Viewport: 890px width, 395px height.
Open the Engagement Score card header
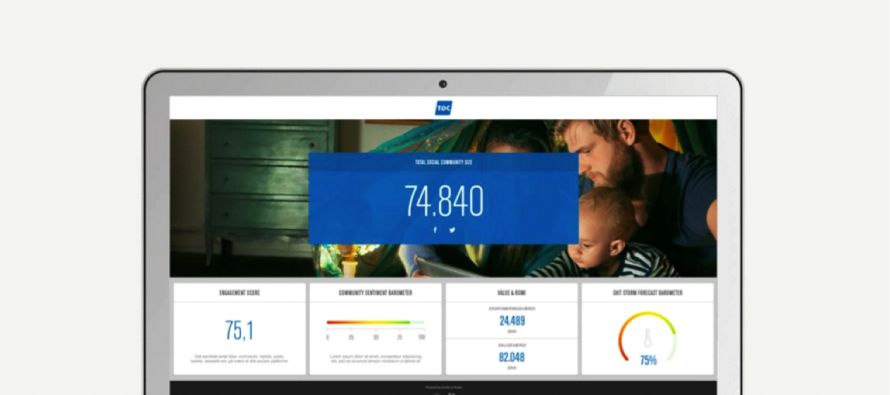240,293
